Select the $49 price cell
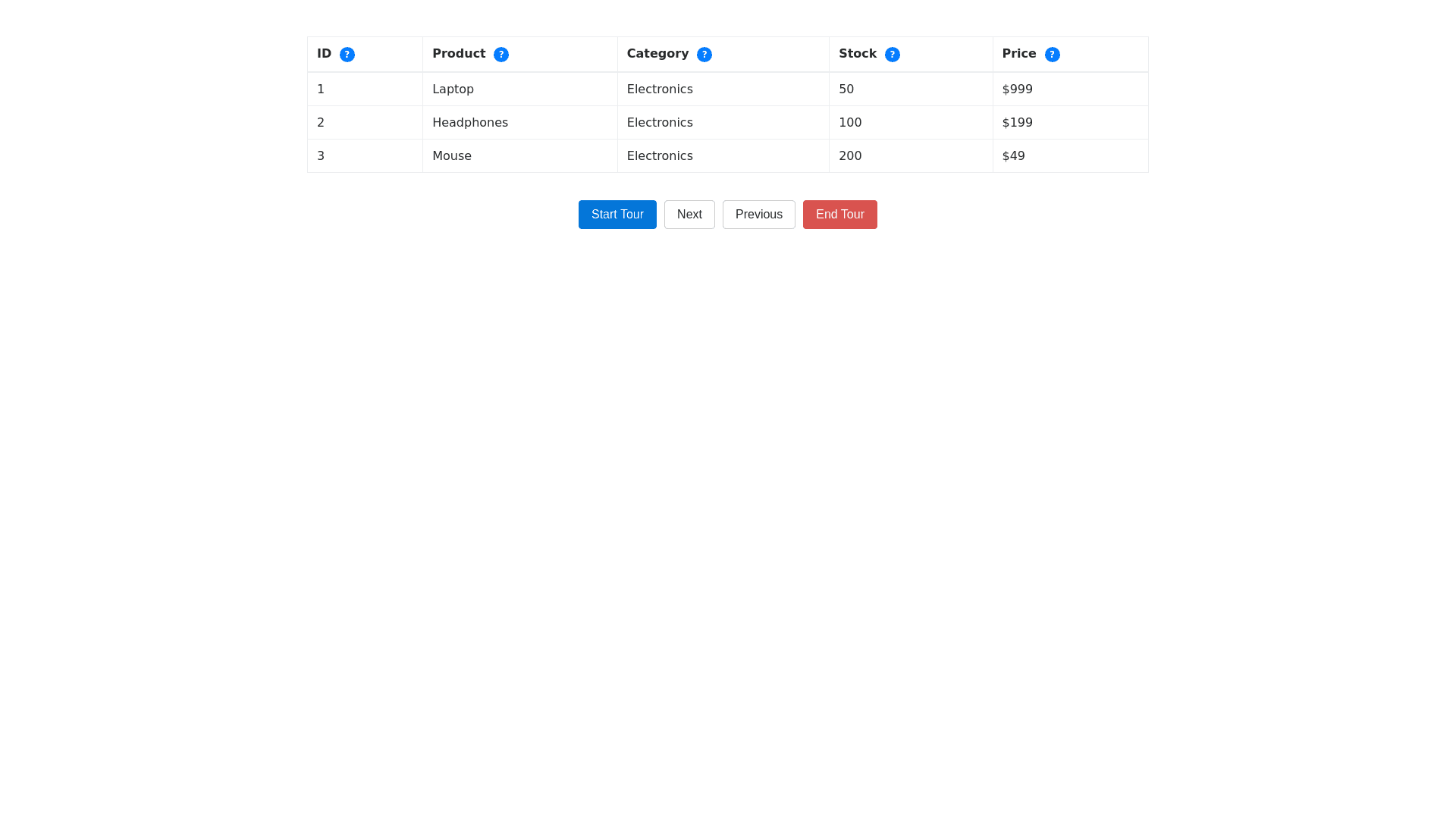The image size is (1456, 819). pyautogui.click(x=1013, y=156)
